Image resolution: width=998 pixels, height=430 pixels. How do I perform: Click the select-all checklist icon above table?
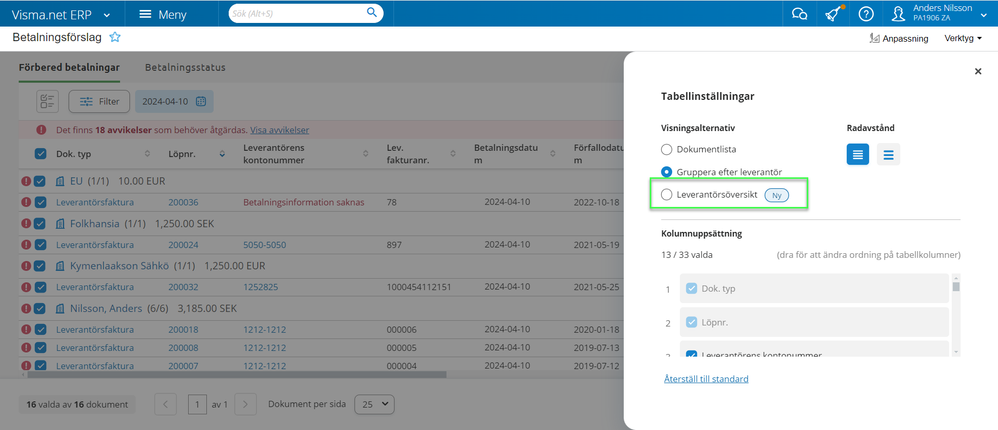tap(47, 101)
